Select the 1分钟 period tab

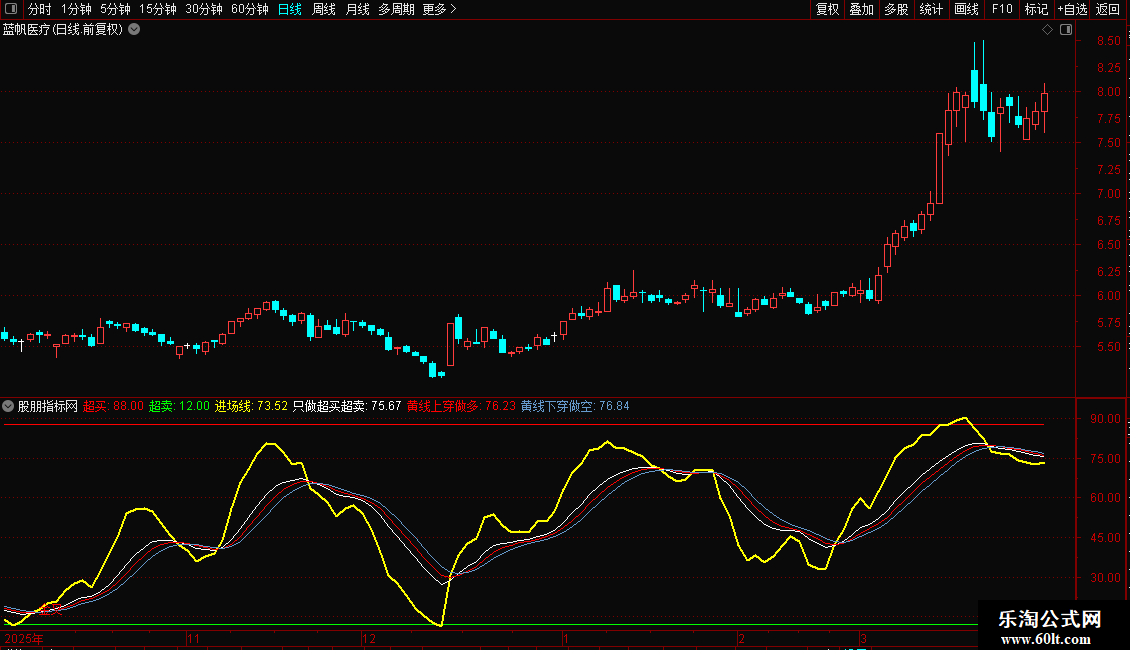[x=76, y=9]
